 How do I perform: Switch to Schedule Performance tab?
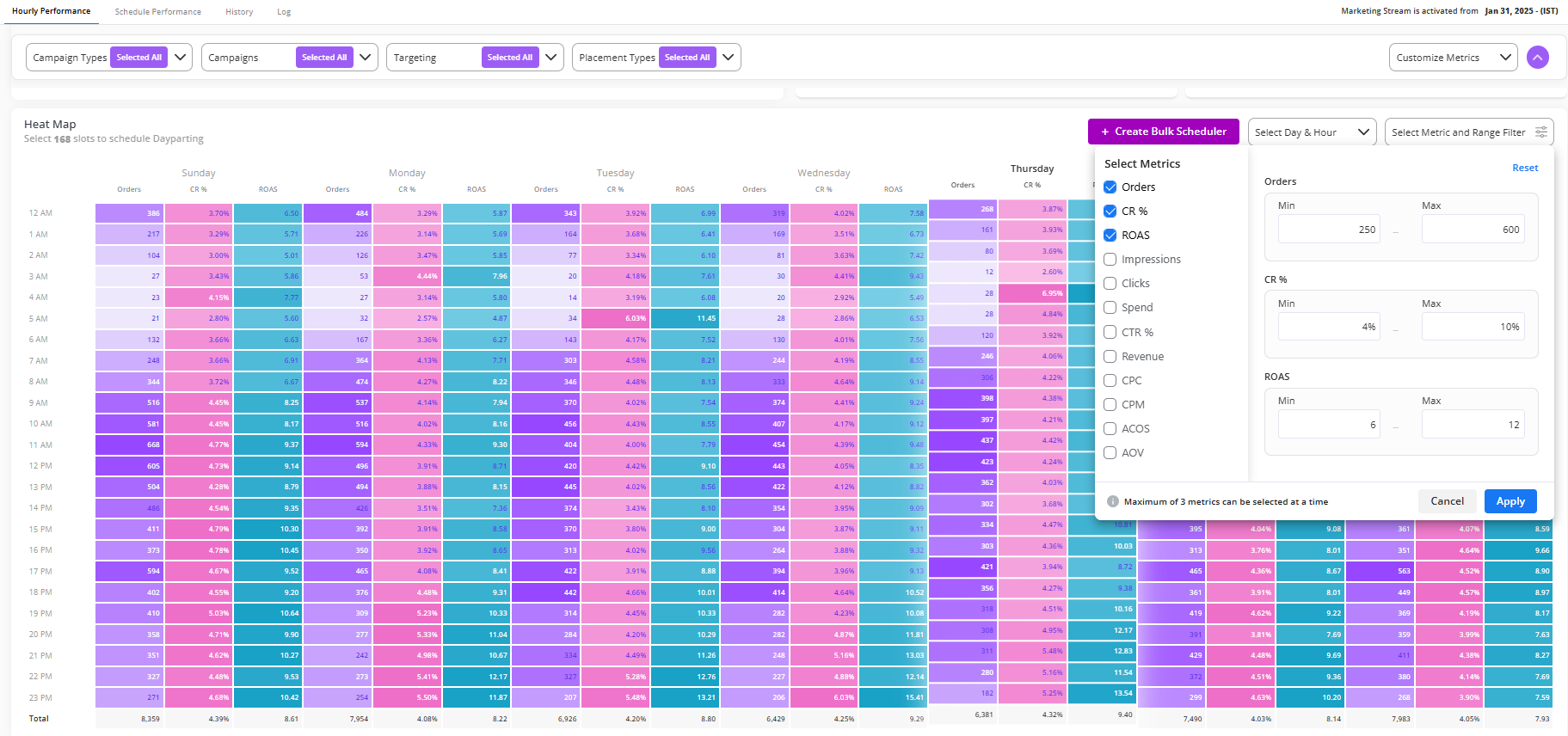158,12
